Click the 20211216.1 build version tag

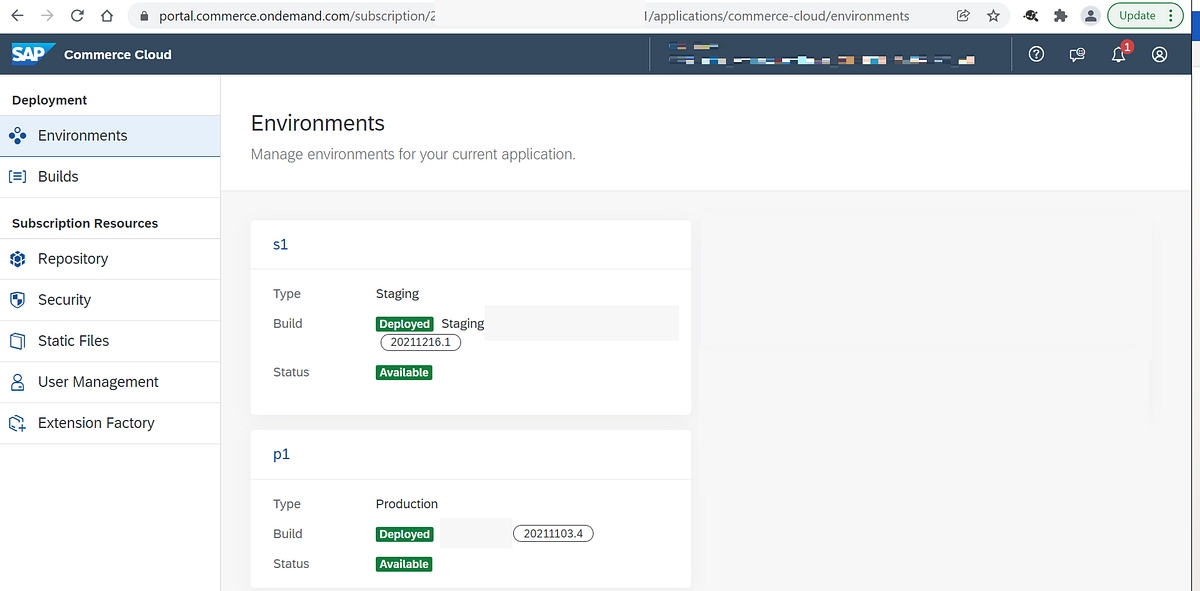pos(420,342)
